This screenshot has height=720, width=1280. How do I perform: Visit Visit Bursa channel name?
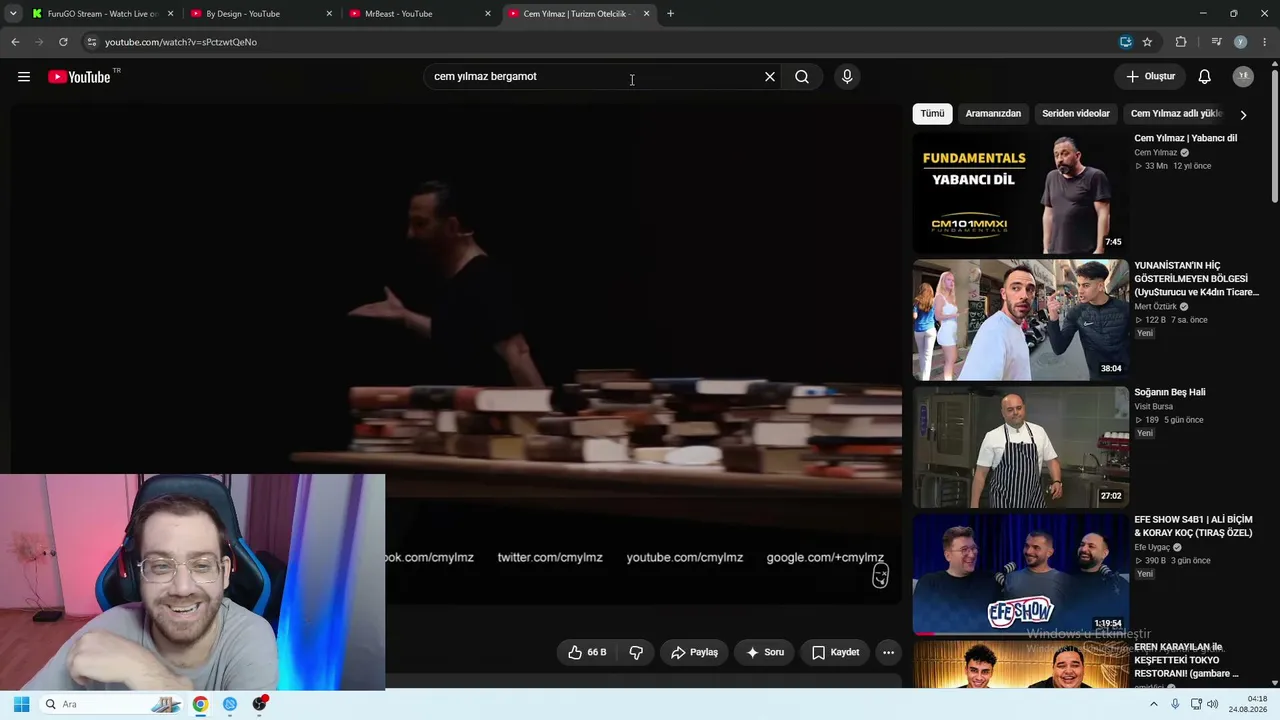tap(1153, 407)
